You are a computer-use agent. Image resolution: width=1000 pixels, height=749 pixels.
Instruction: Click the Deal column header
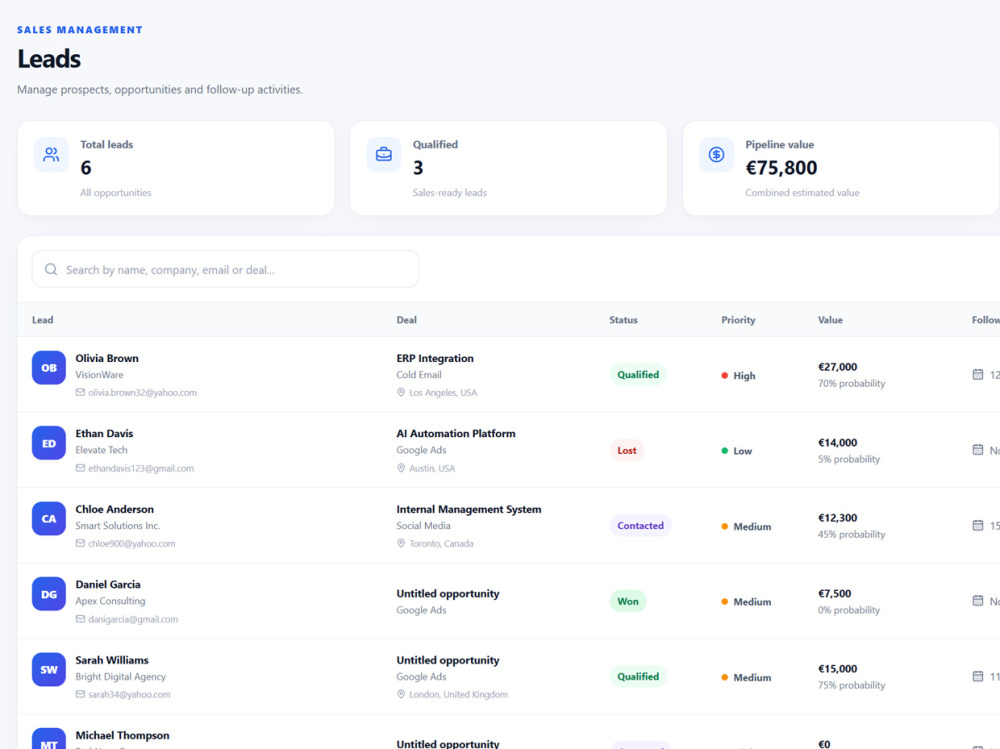click(406, 320)
